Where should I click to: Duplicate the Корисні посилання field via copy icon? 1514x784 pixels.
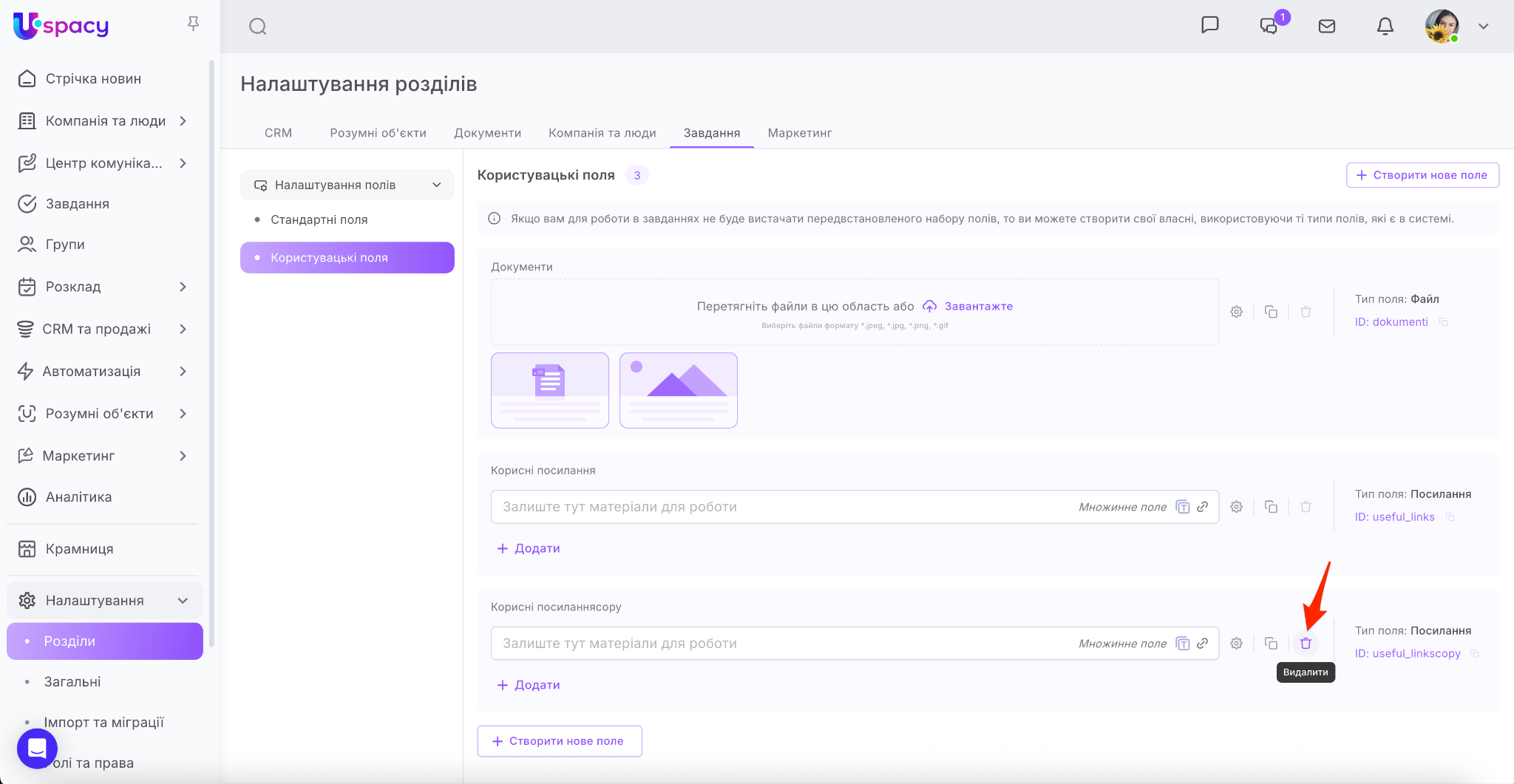pos(1271,507)
